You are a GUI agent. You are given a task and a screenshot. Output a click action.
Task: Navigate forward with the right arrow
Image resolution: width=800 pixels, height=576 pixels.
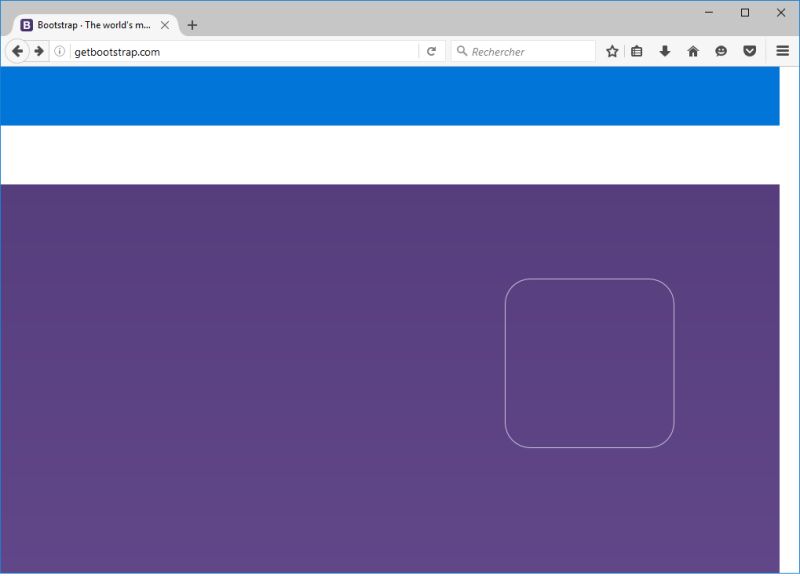coord(38,51)
